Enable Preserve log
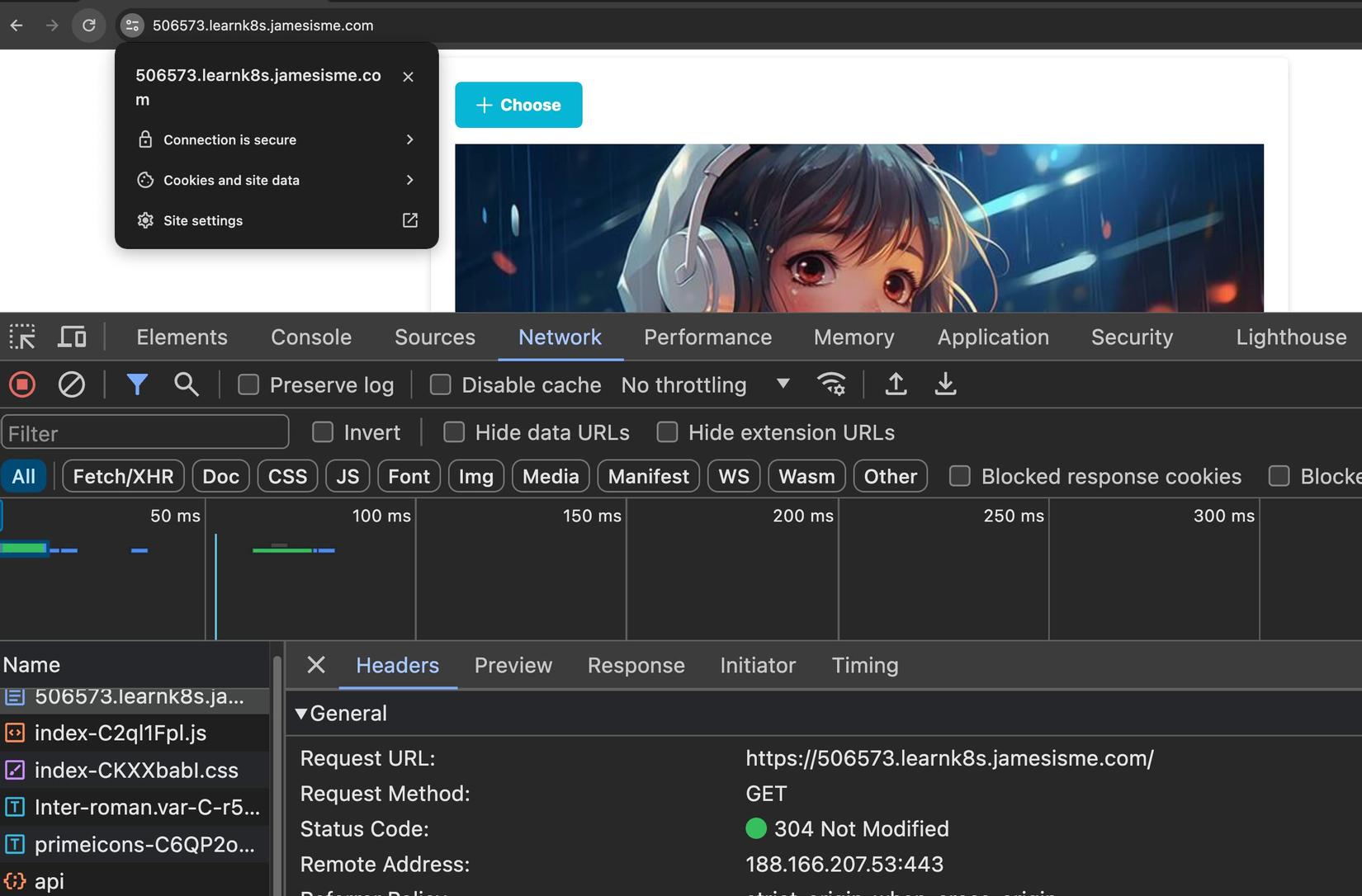The width and height of the screenshot is (1362, 896). coord(248,384)
